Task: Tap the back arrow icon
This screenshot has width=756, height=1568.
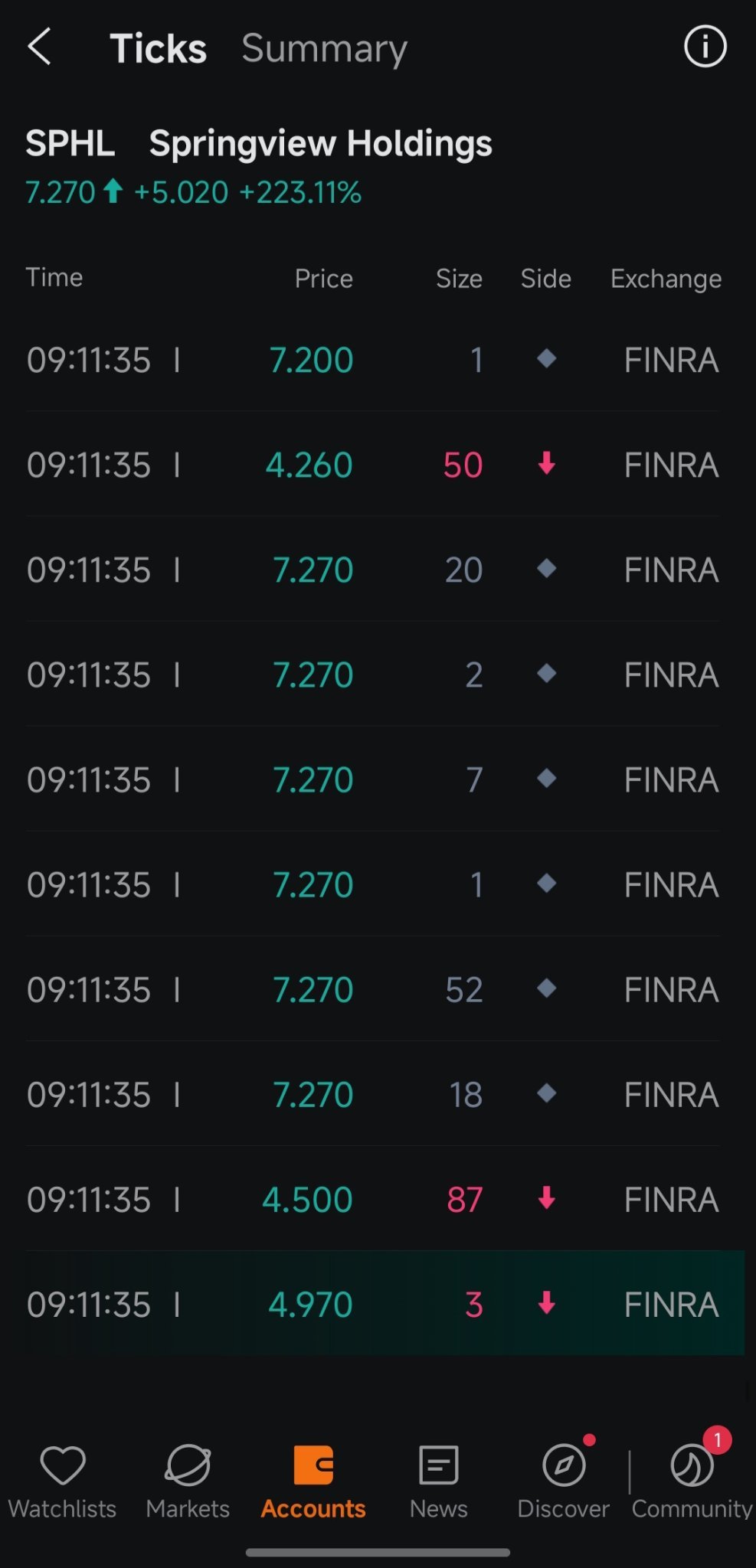Action: [40, 47]
